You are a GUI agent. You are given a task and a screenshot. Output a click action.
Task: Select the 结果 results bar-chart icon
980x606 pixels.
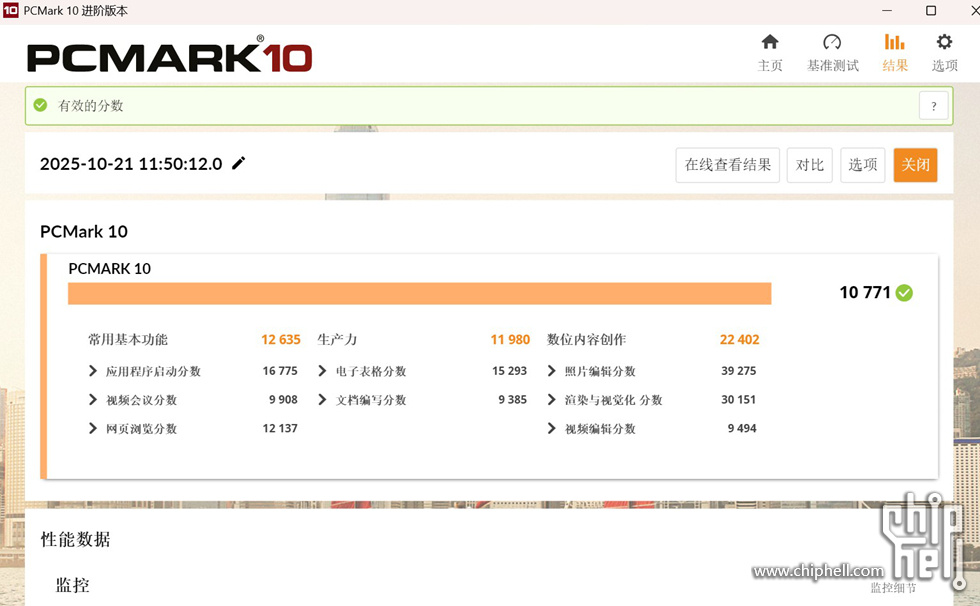tap(894, 42)
